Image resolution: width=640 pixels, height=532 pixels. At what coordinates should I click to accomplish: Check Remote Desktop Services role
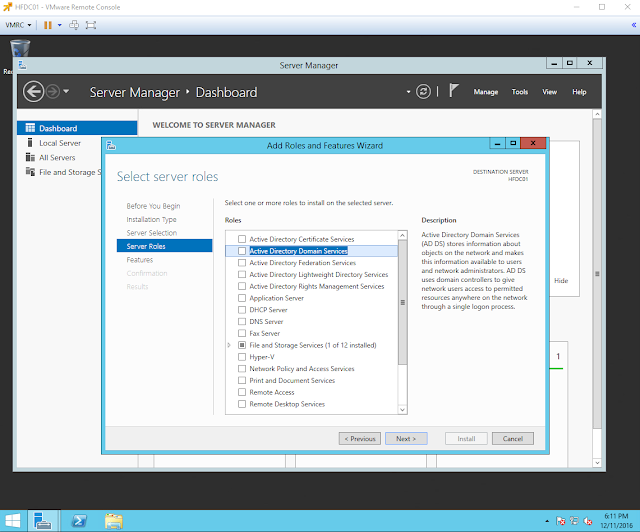point(242,404)
